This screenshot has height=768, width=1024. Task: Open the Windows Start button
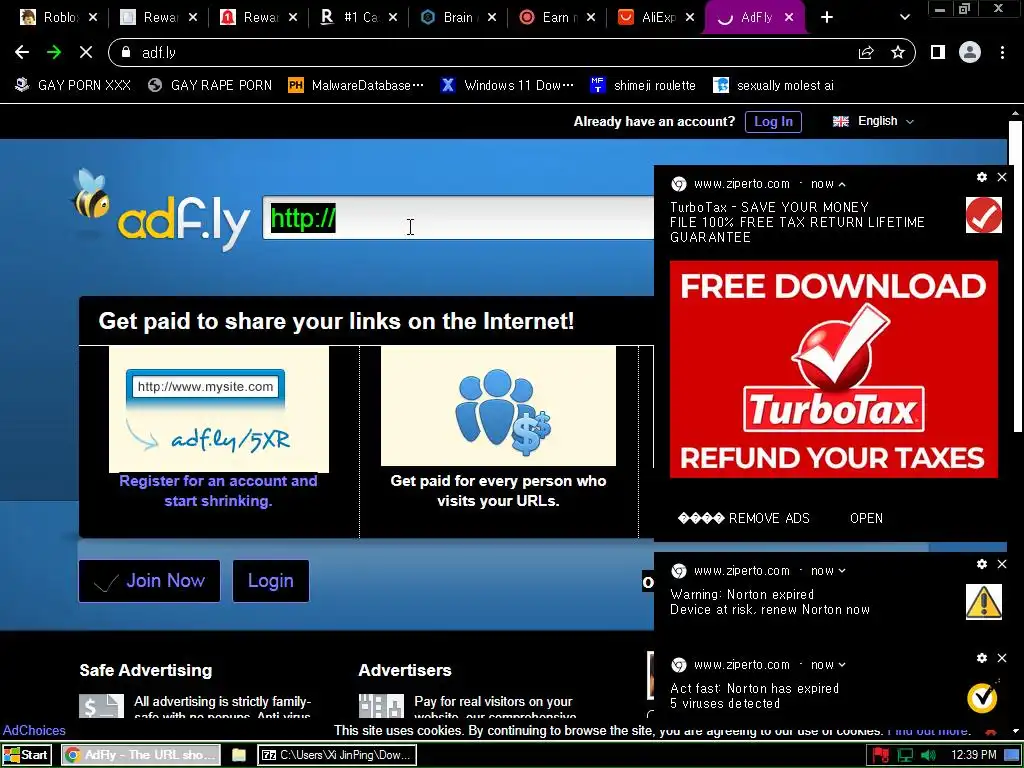point(26,755)
